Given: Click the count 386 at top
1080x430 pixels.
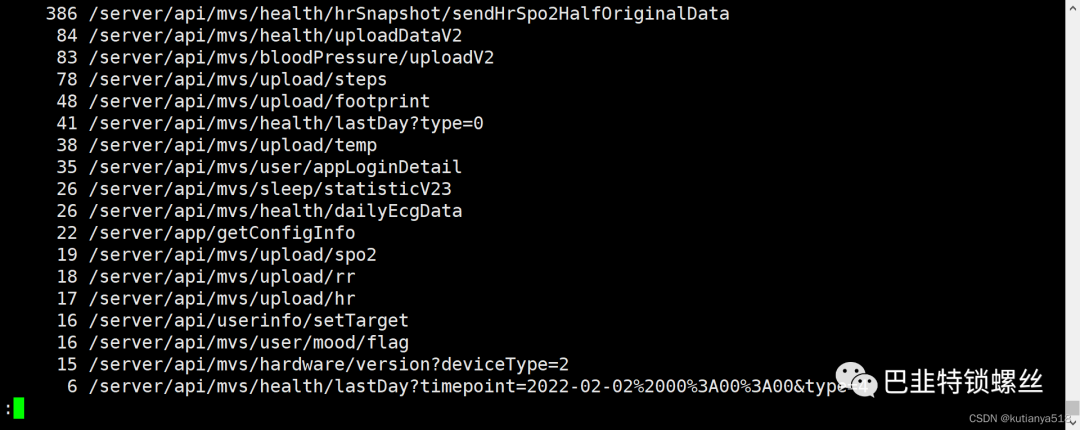Looking at the screenshot, I should coord(61,14).
